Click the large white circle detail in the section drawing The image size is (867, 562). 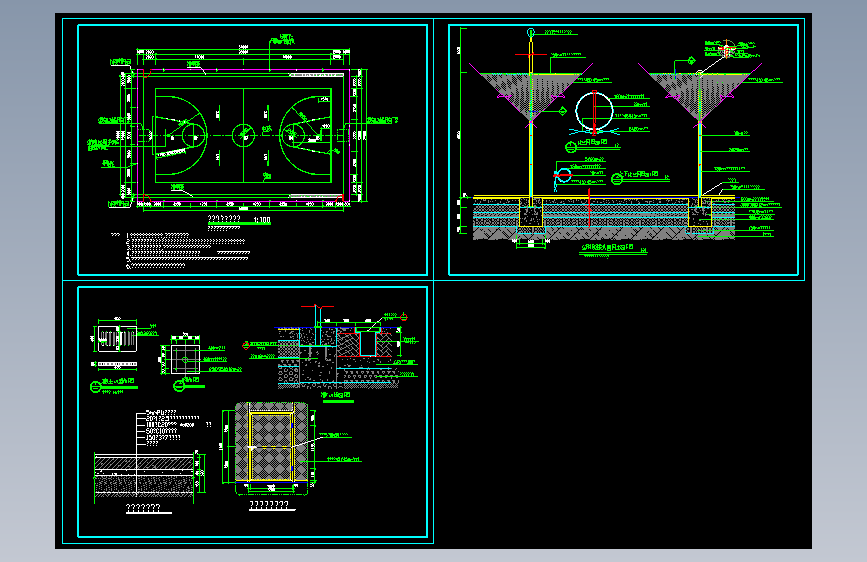click(x=594, y=111)
